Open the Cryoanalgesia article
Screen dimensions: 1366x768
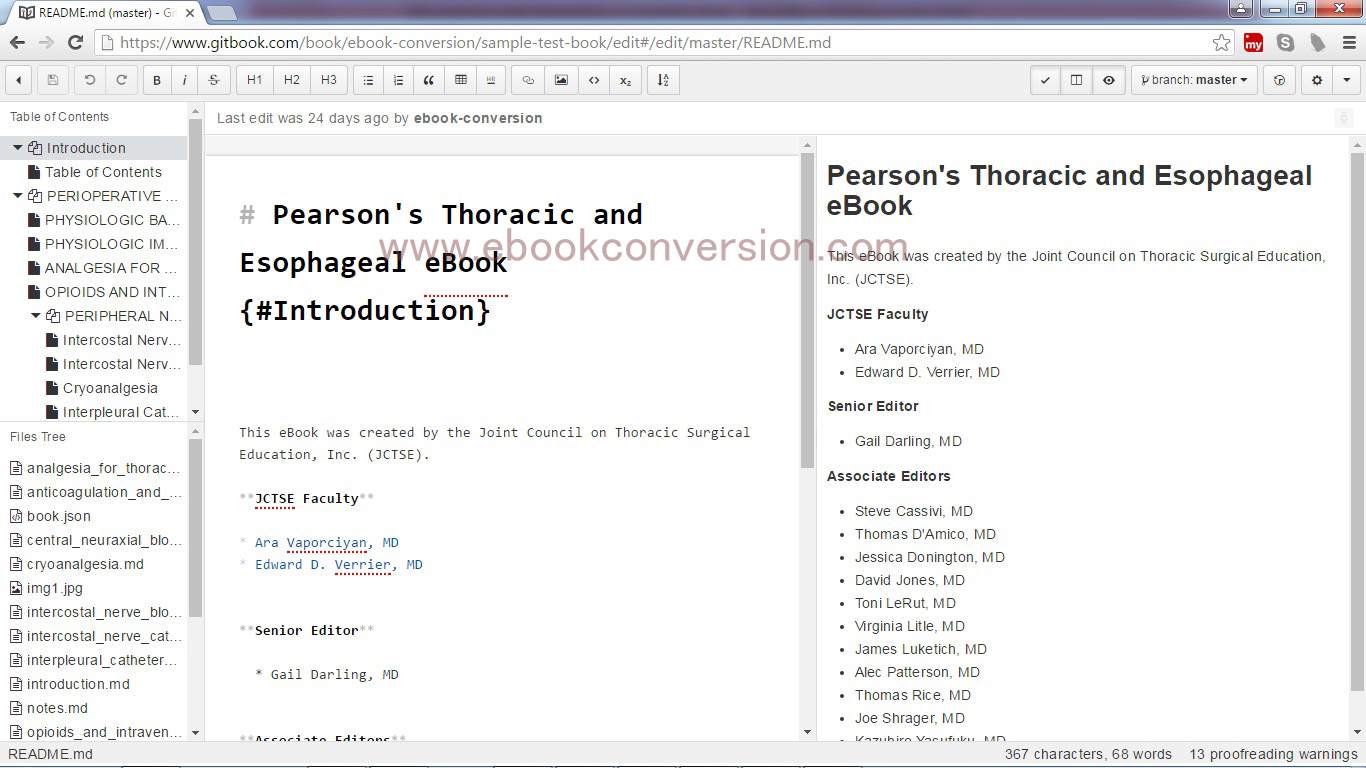click(110, 388)
